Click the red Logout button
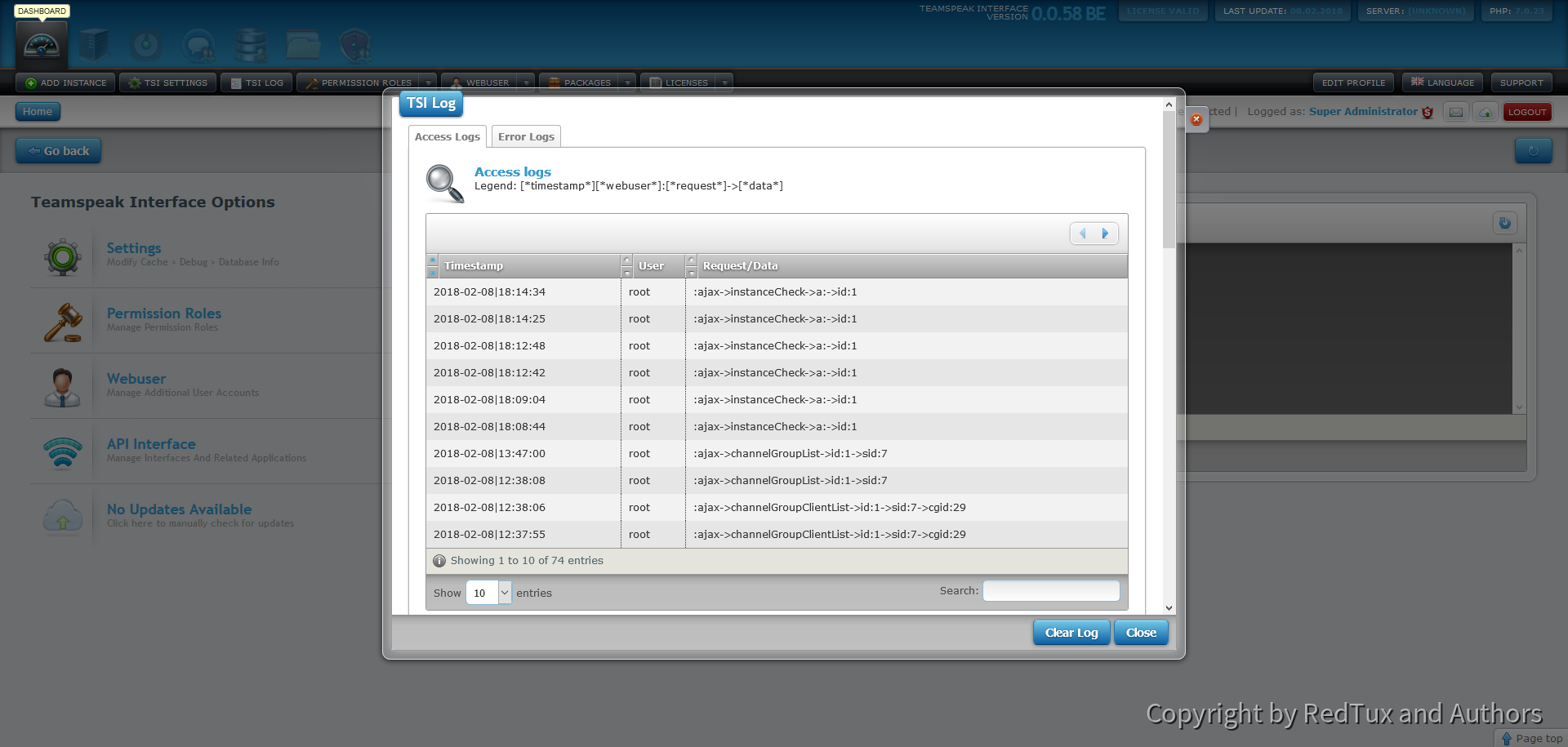1568x747 pixels. [1527, 112]
